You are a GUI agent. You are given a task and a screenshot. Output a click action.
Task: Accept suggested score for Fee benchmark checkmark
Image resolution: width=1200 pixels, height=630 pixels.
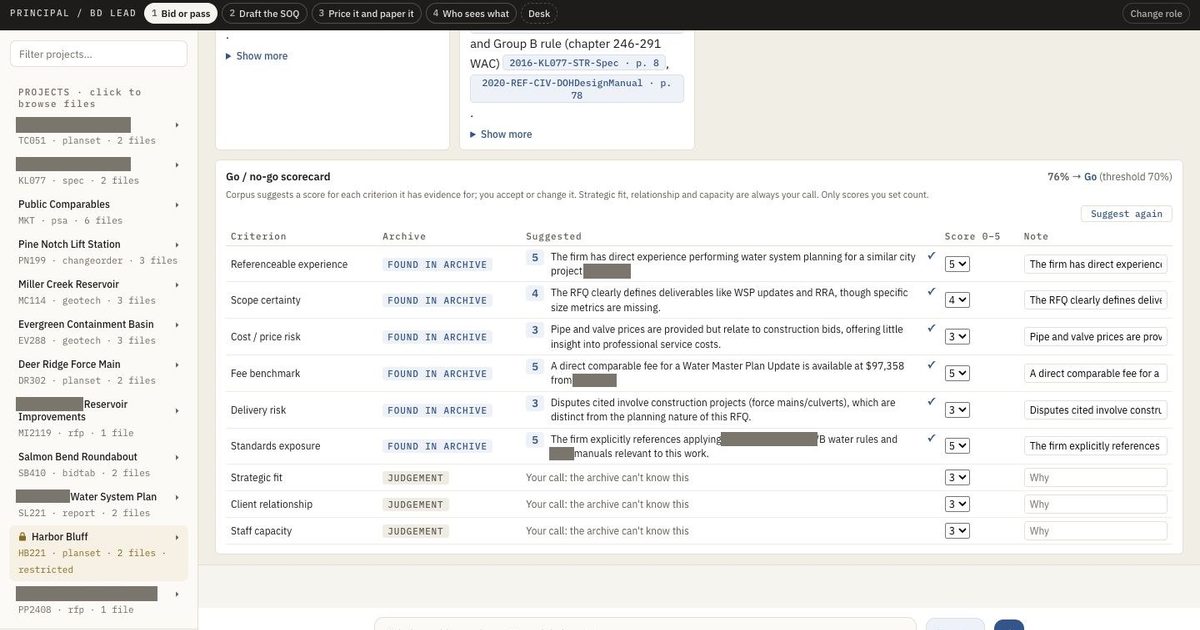pyautogui.click(x=932, y=365)
